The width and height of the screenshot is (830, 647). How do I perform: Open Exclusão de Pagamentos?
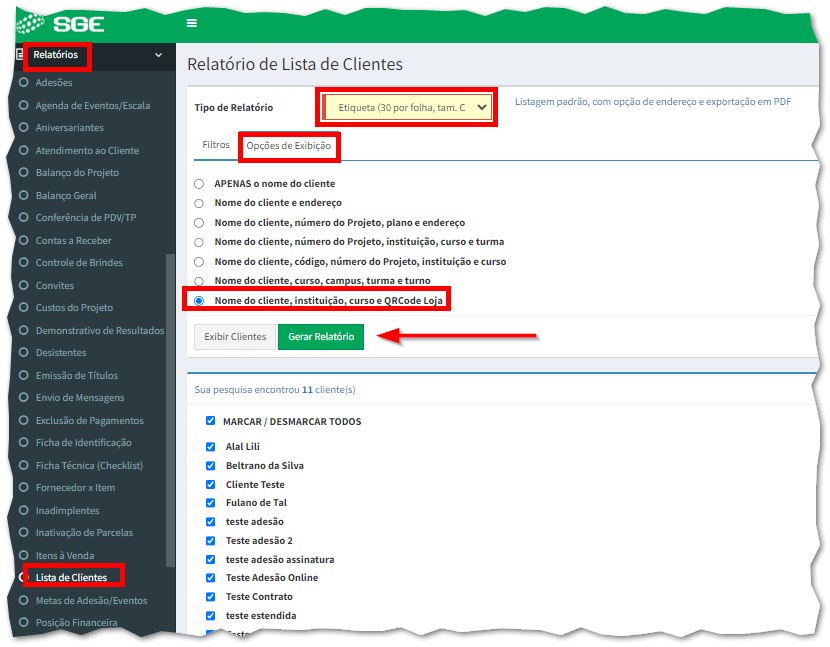(x=89, y=420)
